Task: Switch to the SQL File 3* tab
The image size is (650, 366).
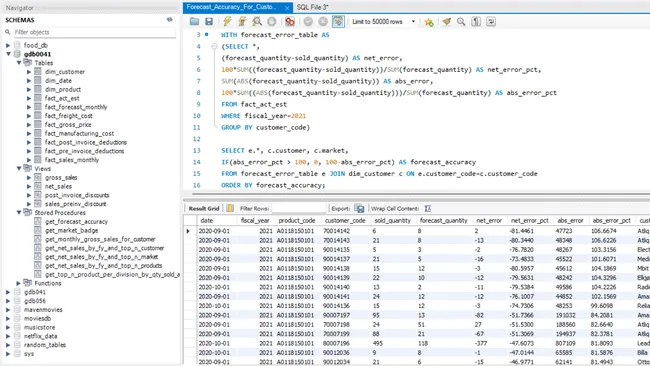Action: click(313, 7)
